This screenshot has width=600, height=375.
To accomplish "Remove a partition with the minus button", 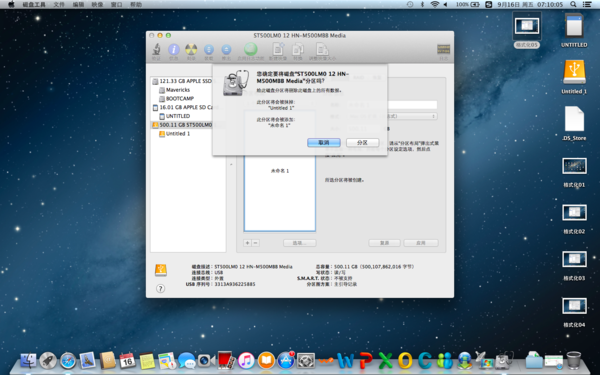I will coord(256,243).
